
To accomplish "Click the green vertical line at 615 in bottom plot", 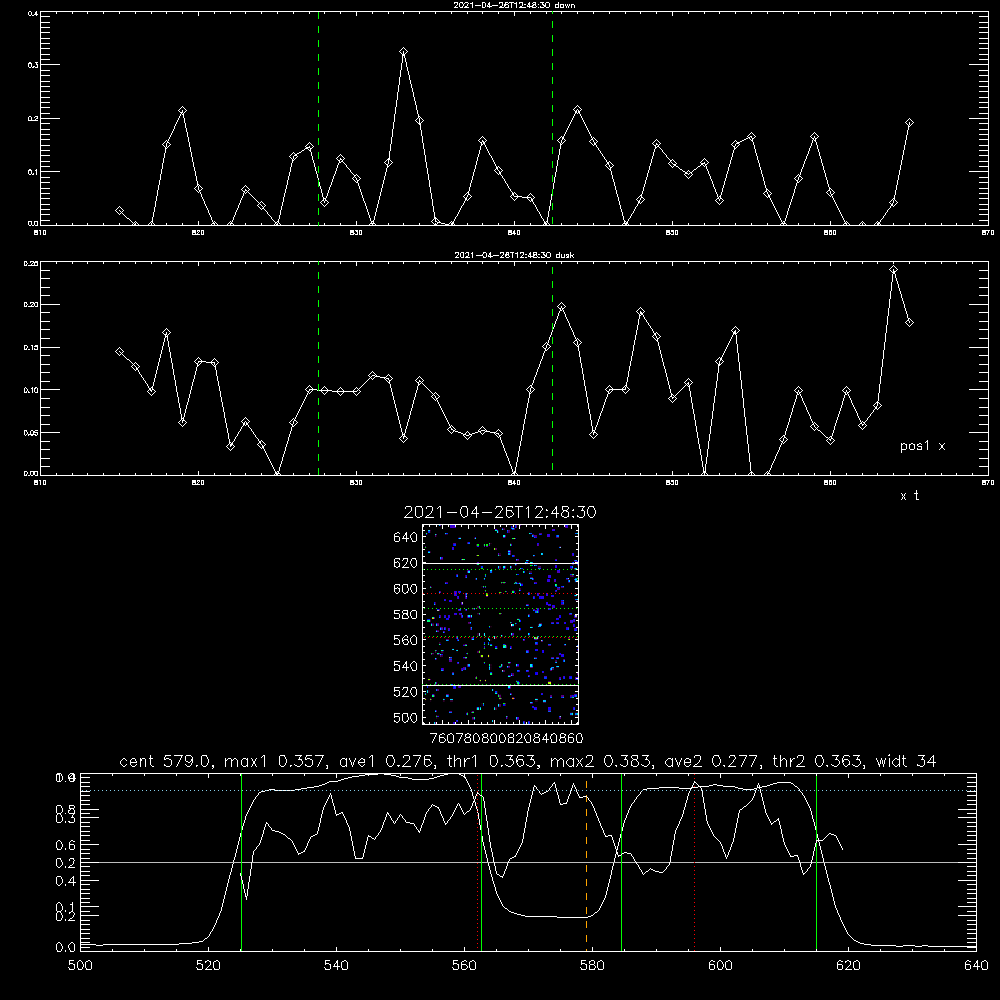I will tap(816, 862).
